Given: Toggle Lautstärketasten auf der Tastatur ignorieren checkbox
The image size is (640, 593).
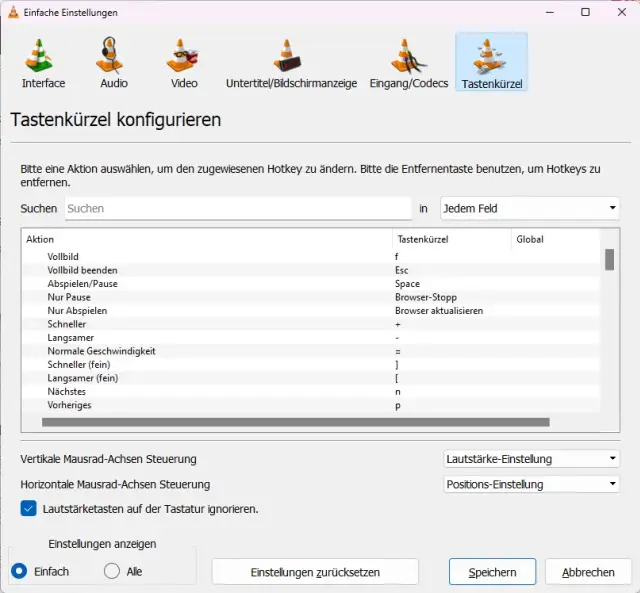Looking at the screenshot, I should click(x=29, y=508).
